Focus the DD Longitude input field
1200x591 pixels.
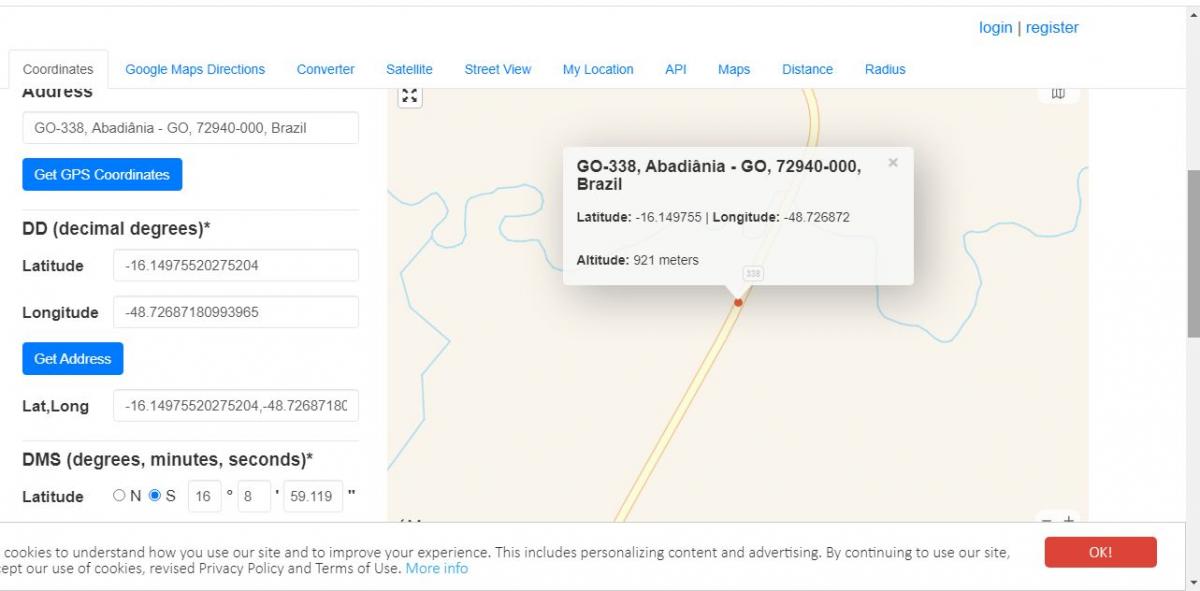(235, 312)
